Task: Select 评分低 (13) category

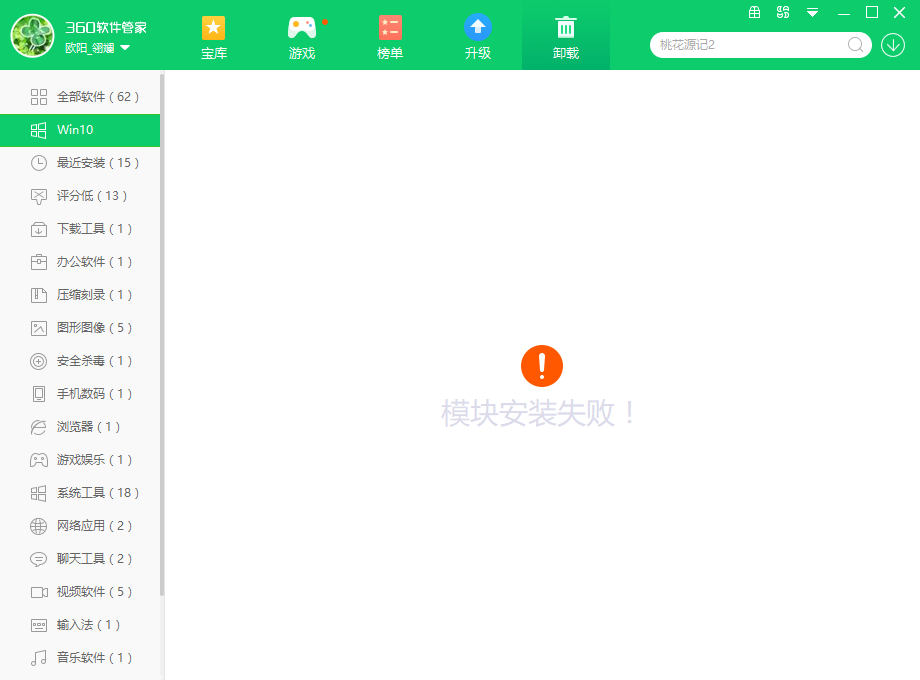Action: [x=80, y=196]
